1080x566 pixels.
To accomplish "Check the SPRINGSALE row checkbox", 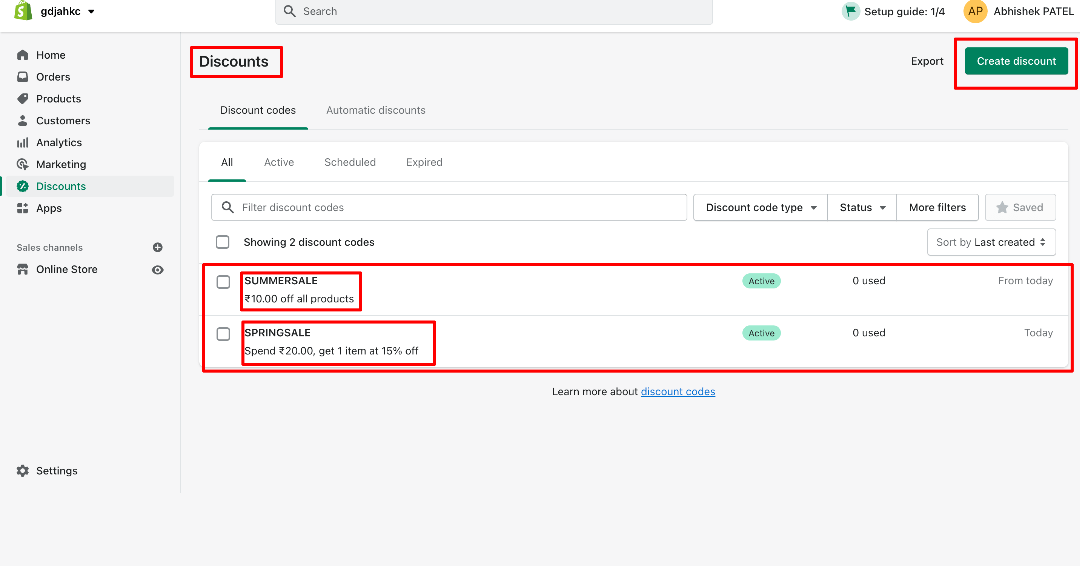I will click(x=223, y=334).
